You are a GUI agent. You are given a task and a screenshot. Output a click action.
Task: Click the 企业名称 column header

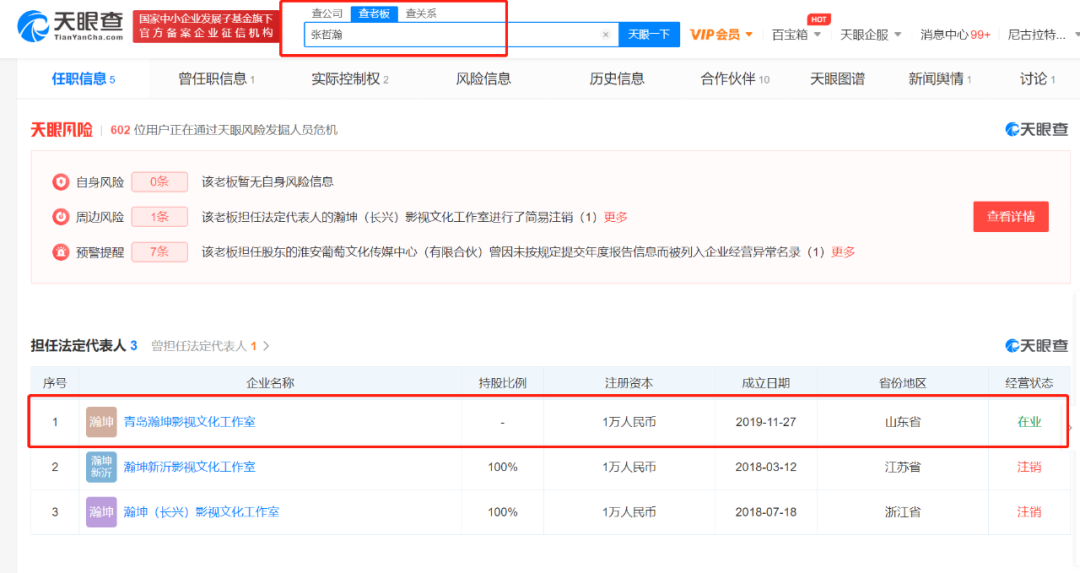pyautogui.click(x=270, y=383)
